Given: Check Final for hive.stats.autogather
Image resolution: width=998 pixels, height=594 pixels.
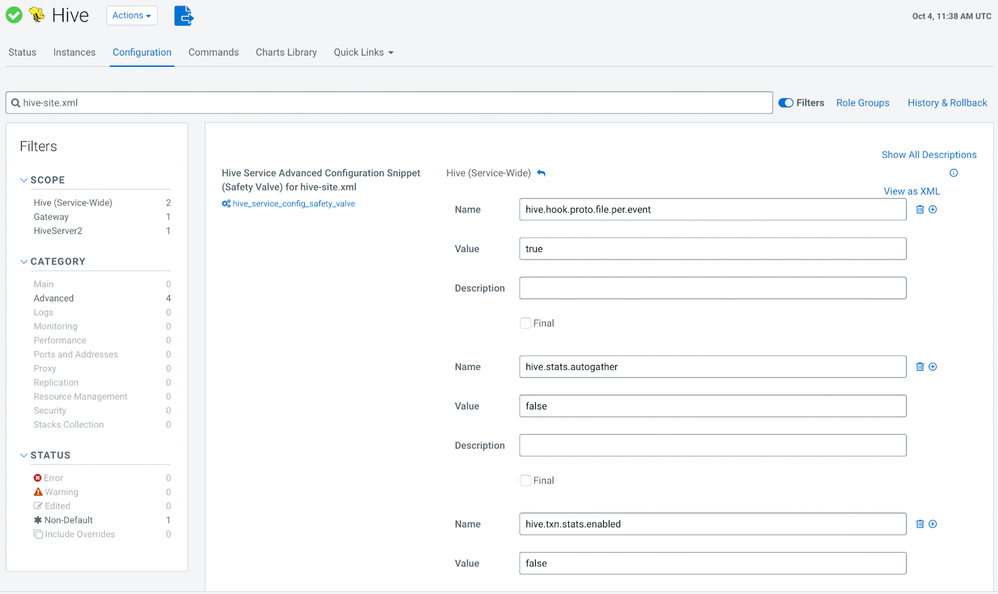Looking at the screenshot, I should click(526, 481).
